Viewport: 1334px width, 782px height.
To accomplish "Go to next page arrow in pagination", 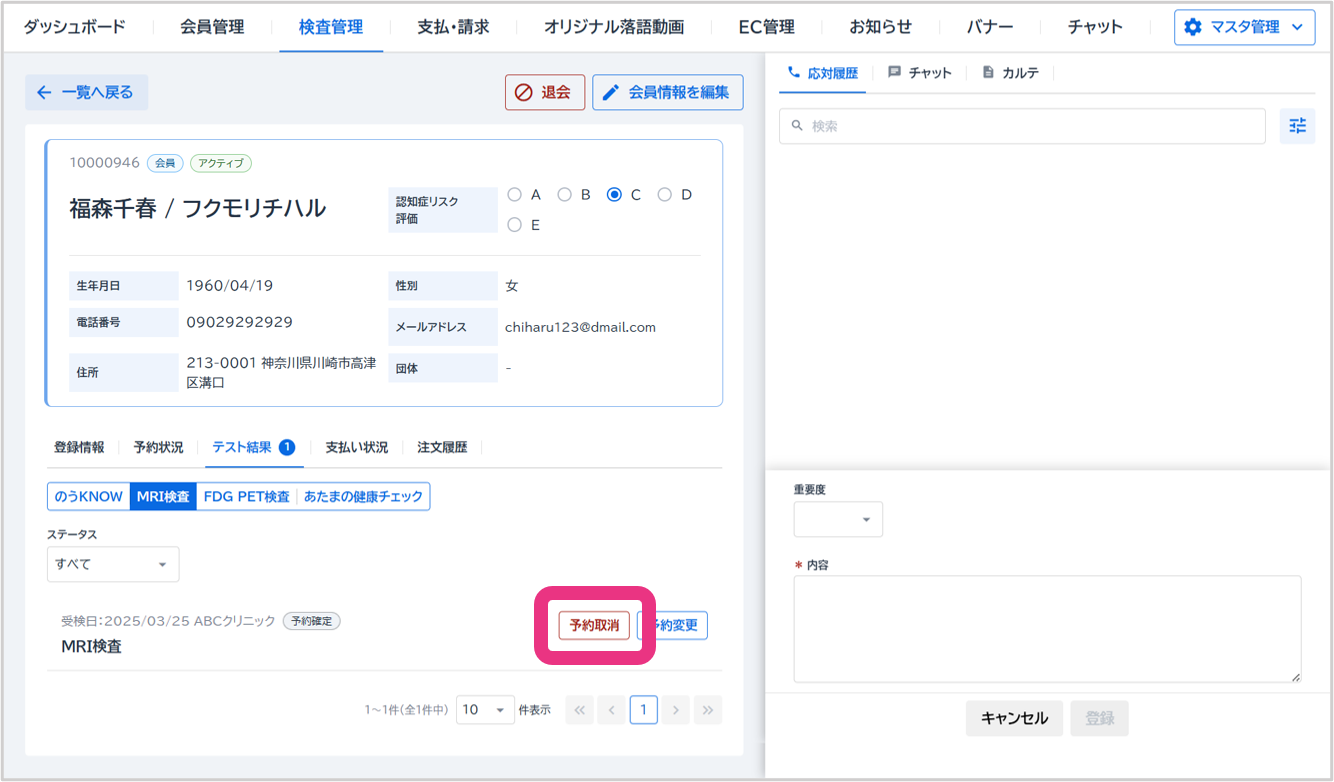I will click(x=676, y=710).
